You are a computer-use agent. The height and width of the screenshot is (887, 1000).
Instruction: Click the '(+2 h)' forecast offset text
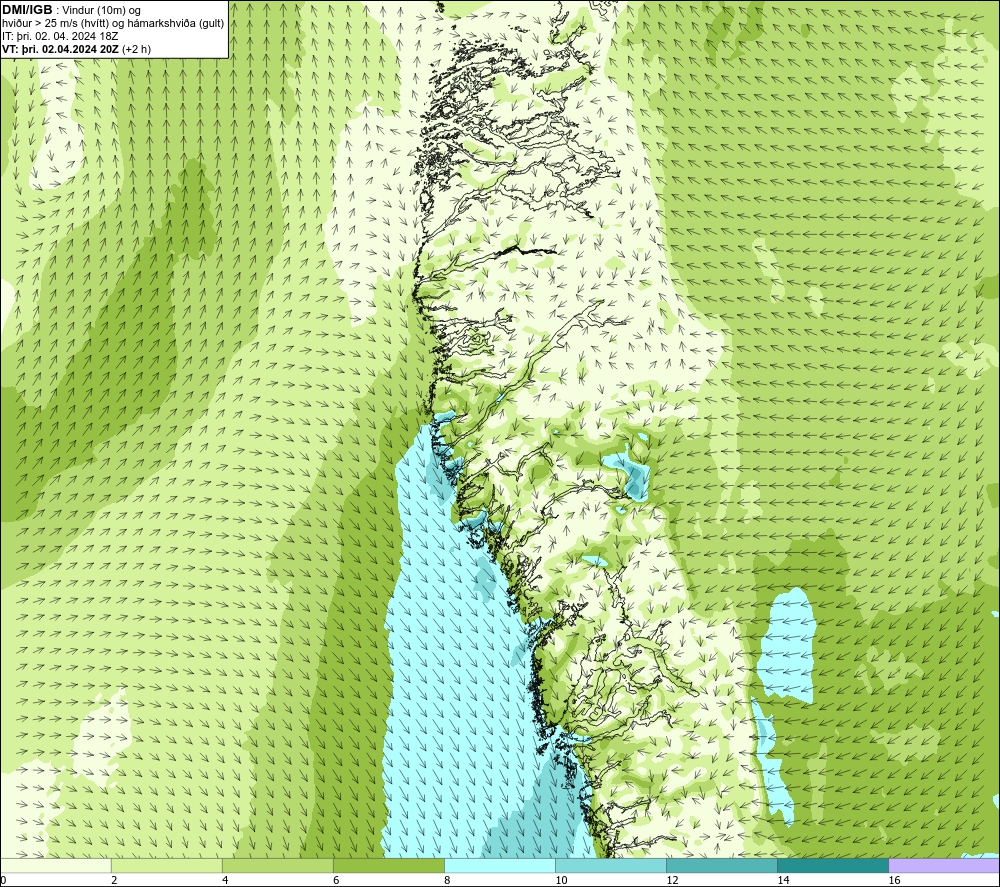(x=136, y=49)
